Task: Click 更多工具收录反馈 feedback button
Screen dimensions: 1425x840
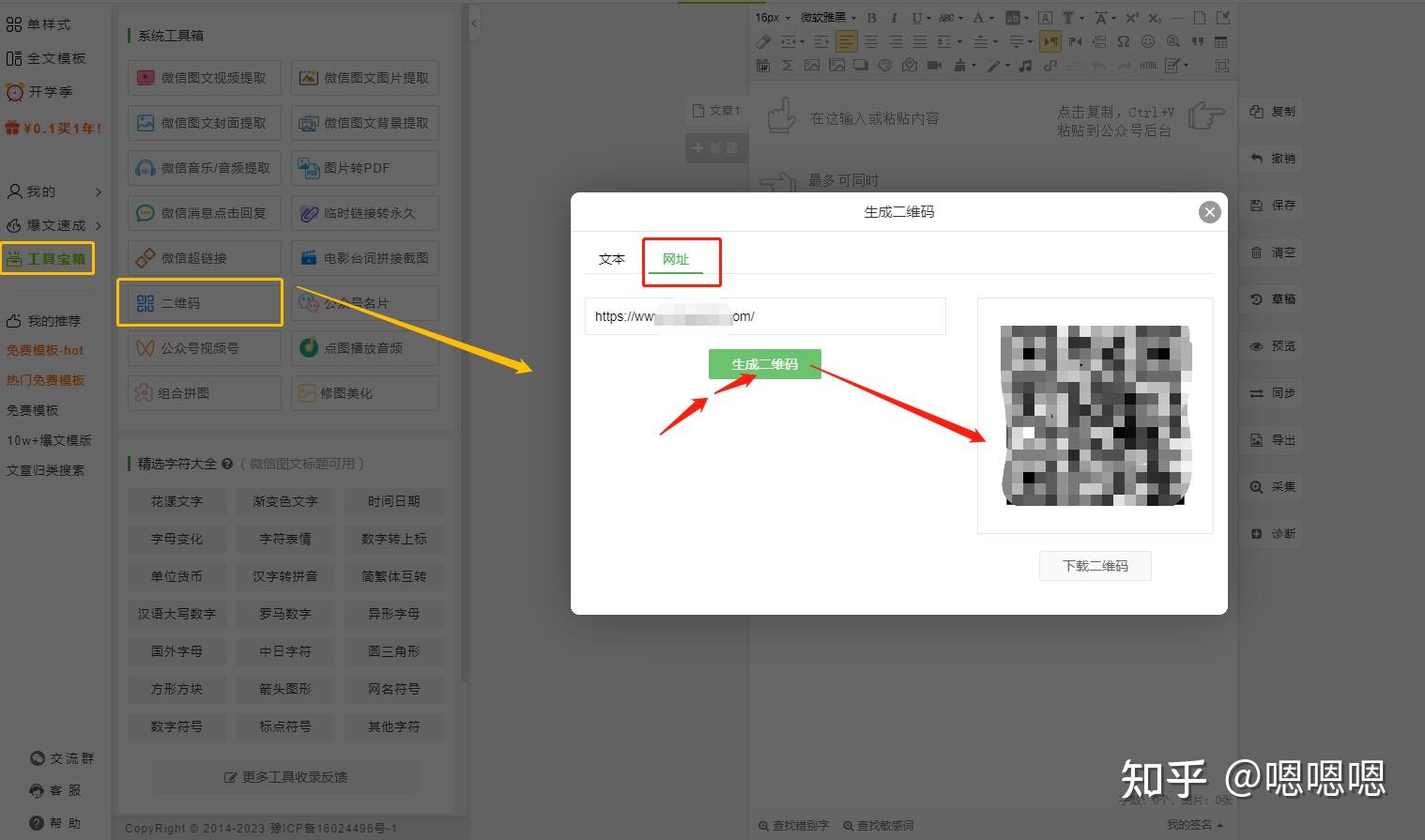Action: tap(285, 777)
